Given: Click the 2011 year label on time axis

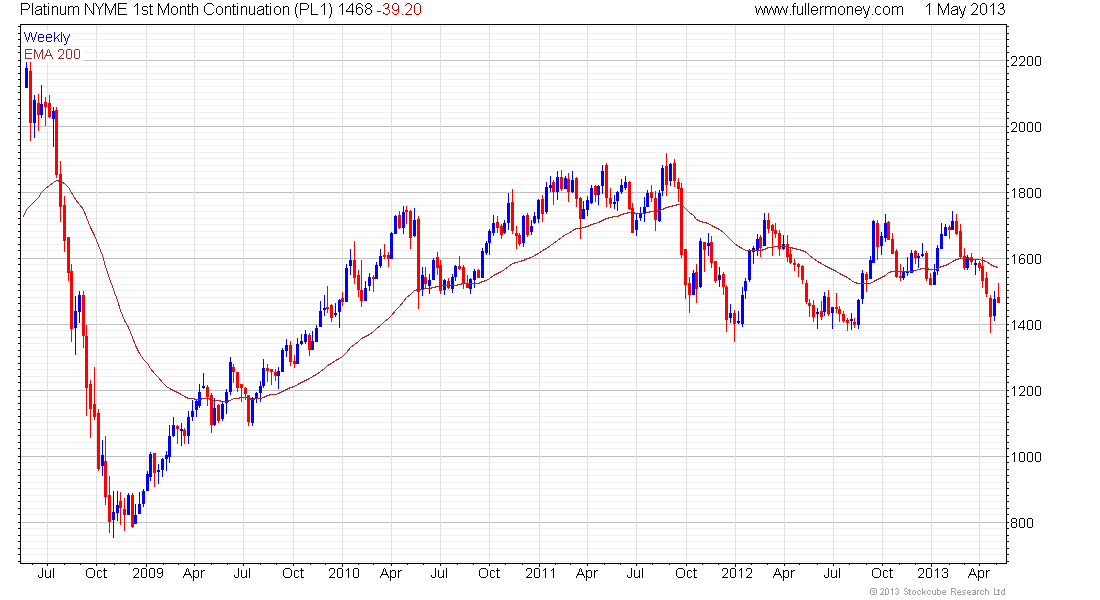Looking at the screenshot, I should coord(541,573).
